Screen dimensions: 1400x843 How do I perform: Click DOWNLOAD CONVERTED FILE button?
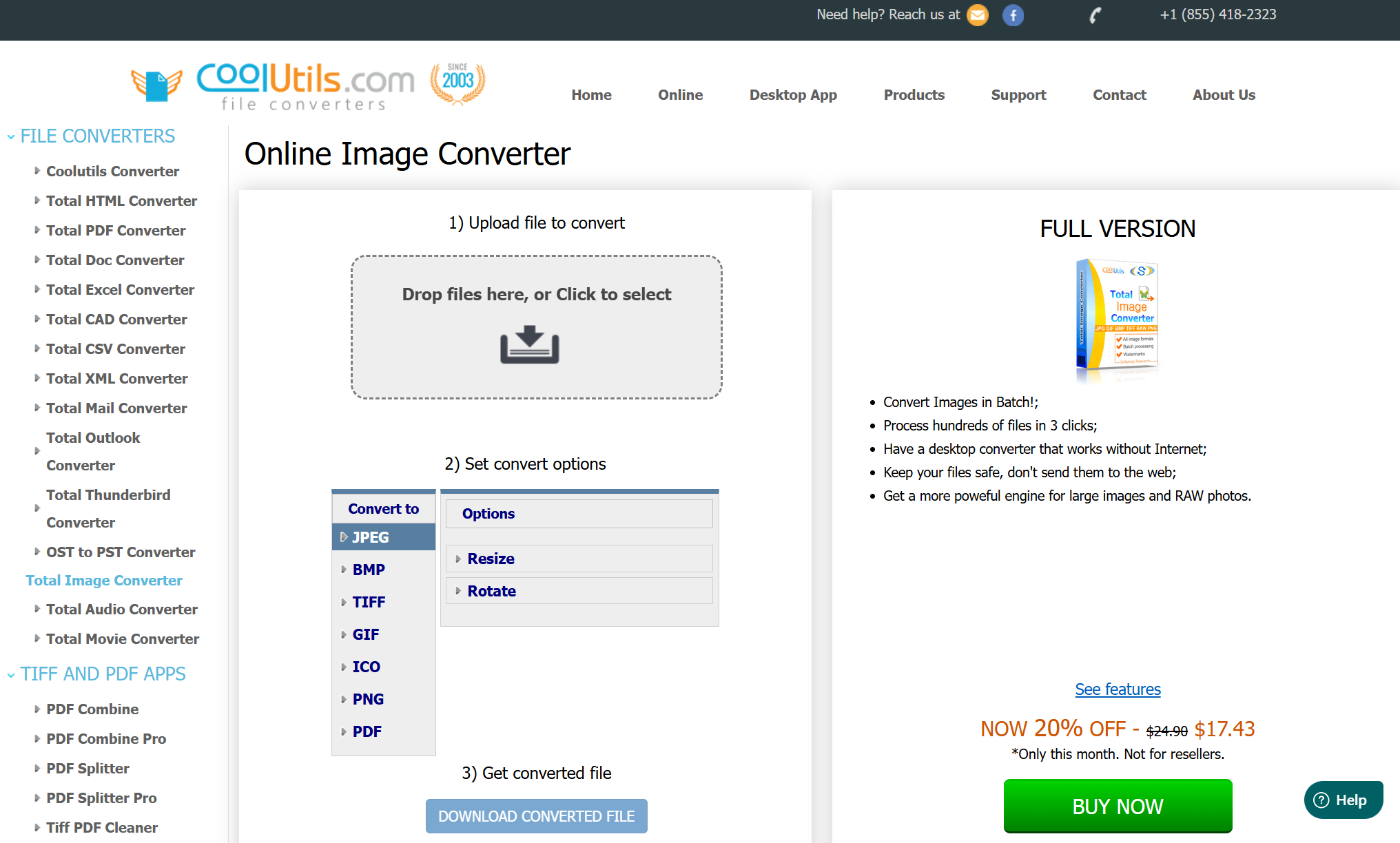536,816
